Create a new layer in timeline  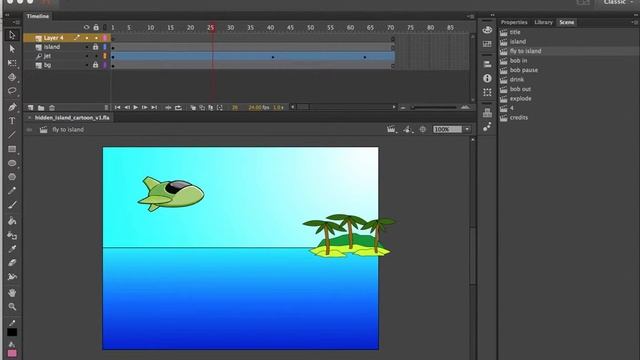coord(31,108)
